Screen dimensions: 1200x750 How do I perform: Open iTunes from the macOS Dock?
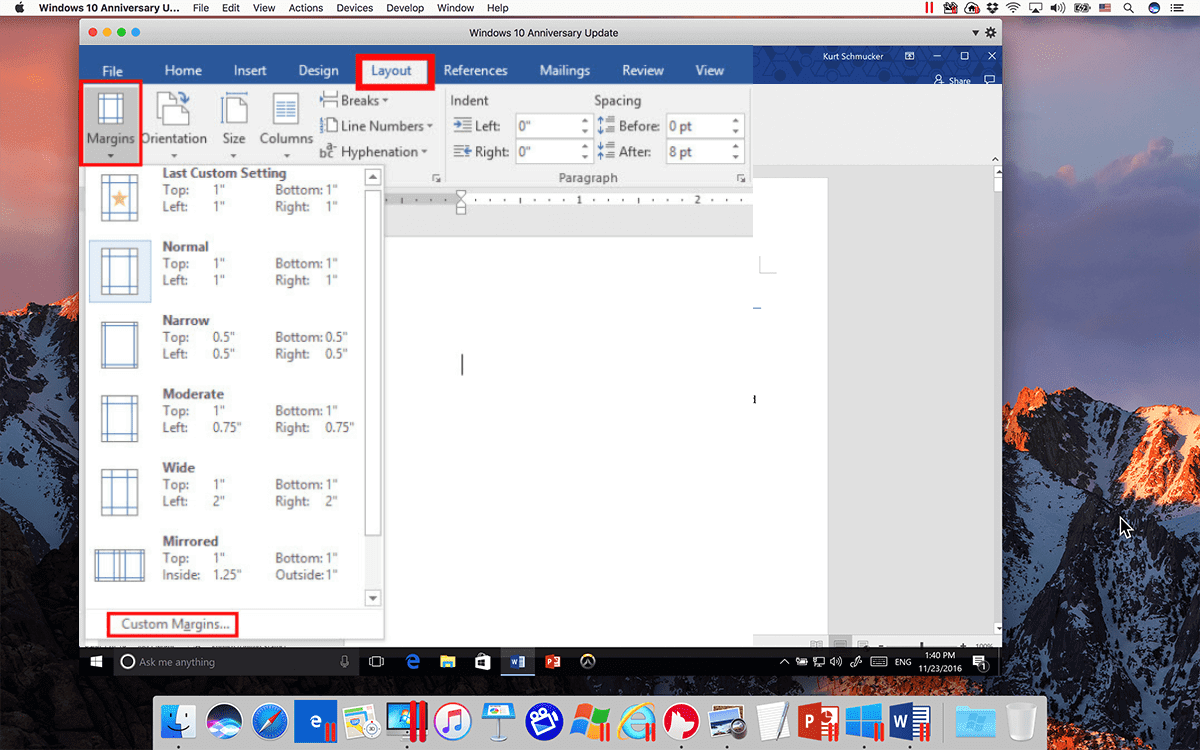click(453, 722)
